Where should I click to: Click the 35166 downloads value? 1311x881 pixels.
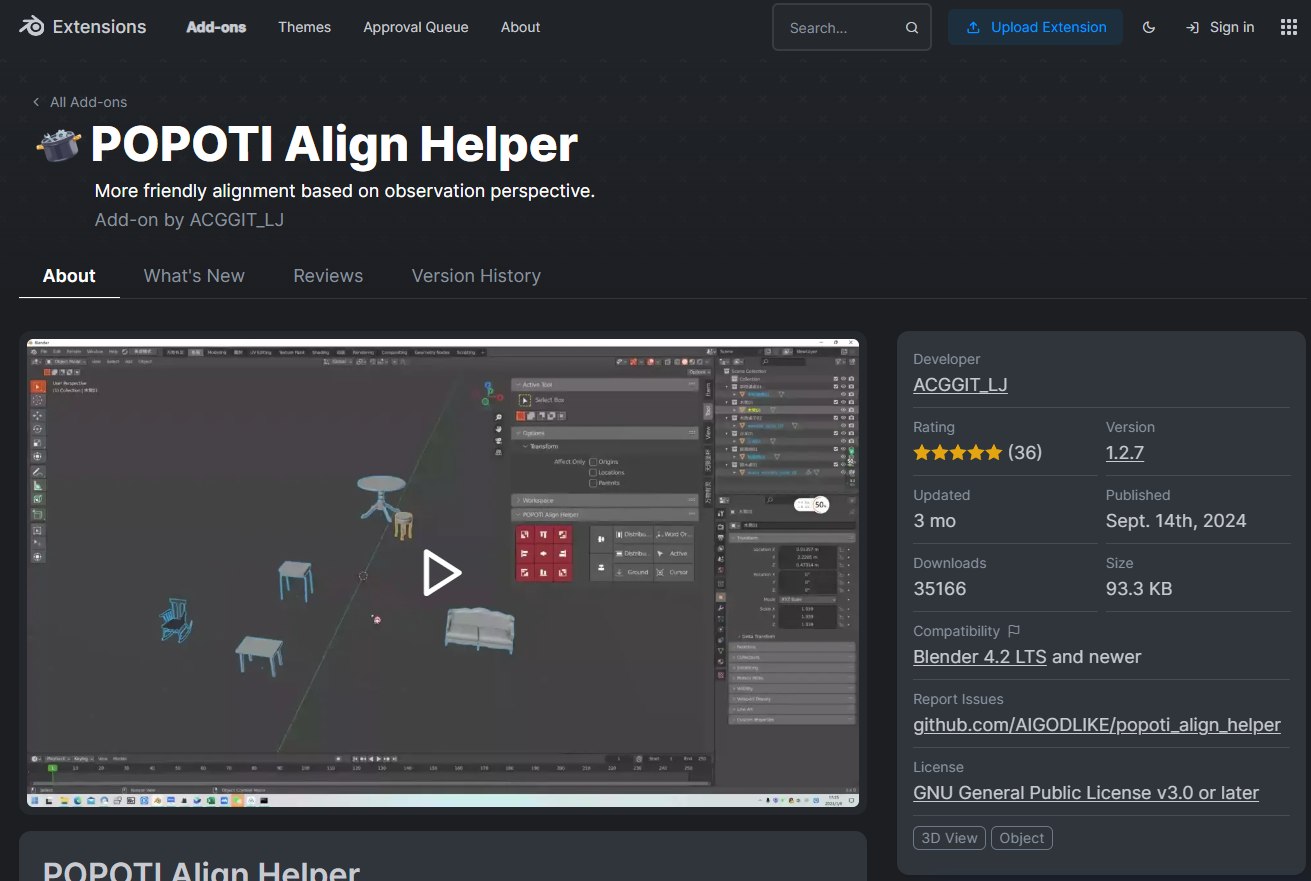[940, 589]
